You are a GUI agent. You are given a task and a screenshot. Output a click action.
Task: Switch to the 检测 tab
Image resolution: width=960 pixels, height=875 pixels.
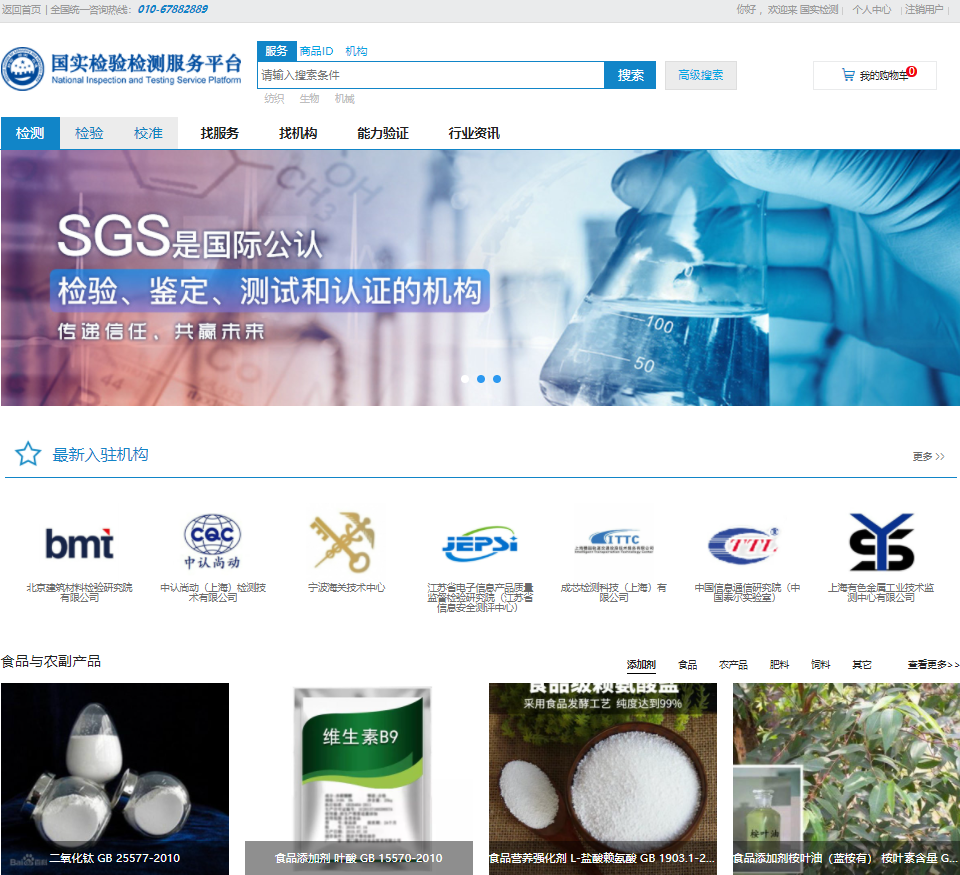coord(30,133)
